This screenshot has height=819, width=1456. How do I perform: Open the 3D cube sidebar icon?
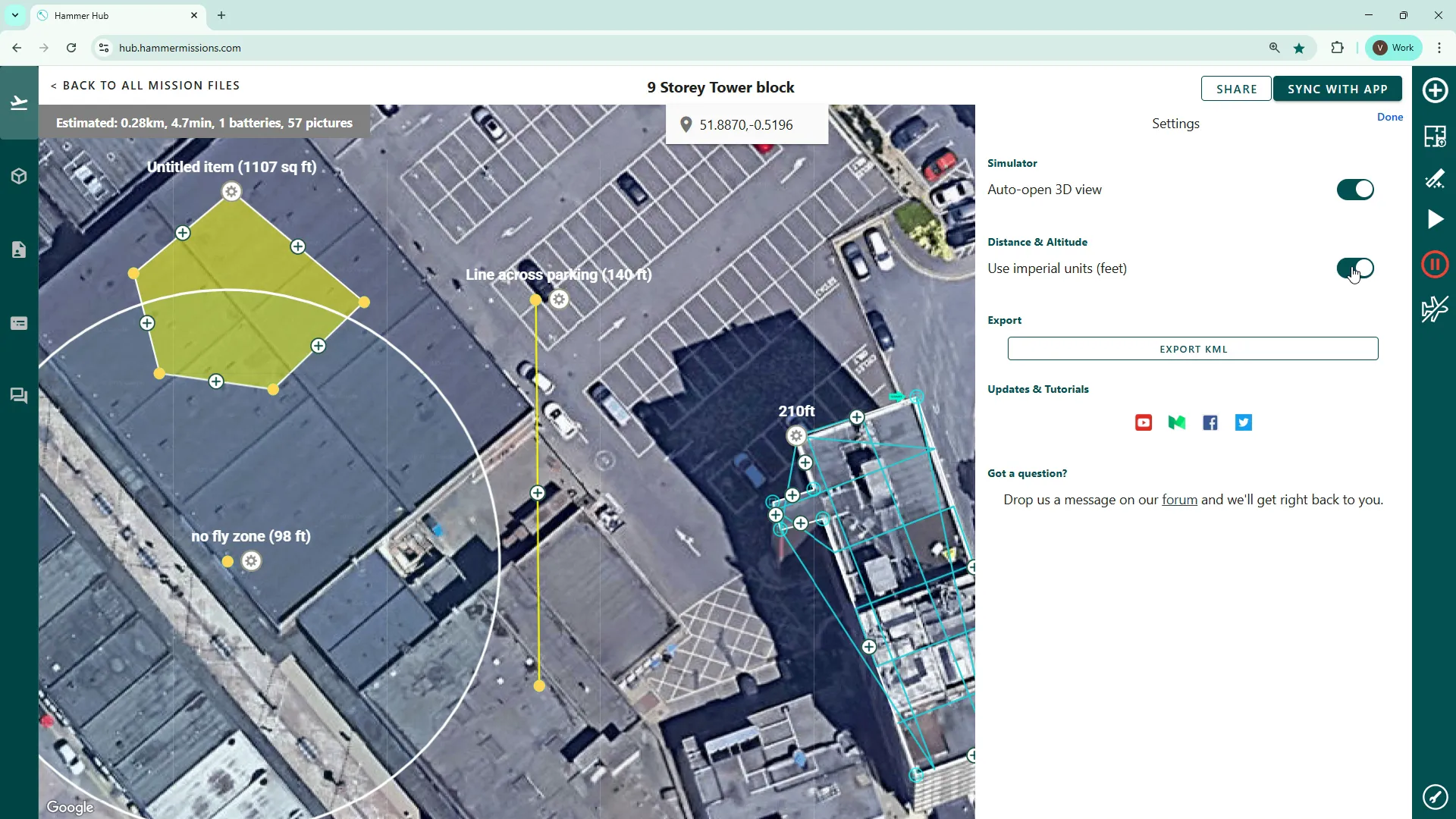19,177
